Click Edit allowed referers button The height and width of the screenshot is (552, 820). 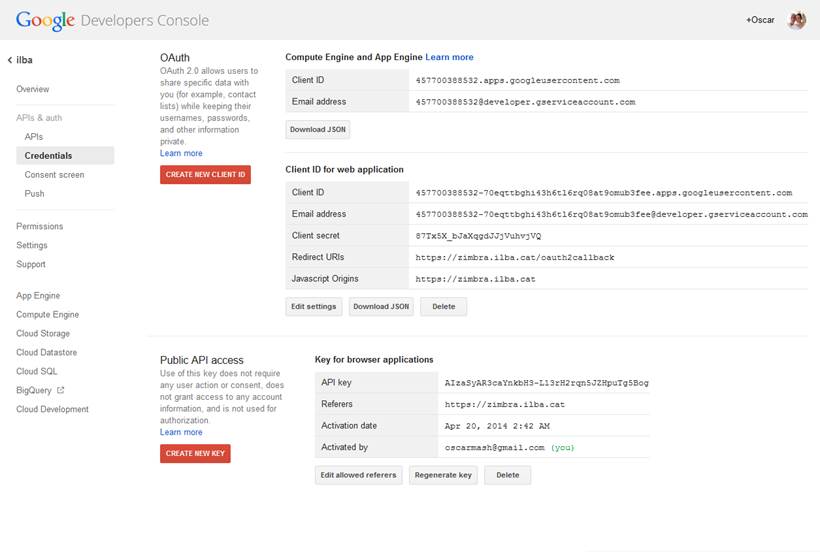[358, 475]
